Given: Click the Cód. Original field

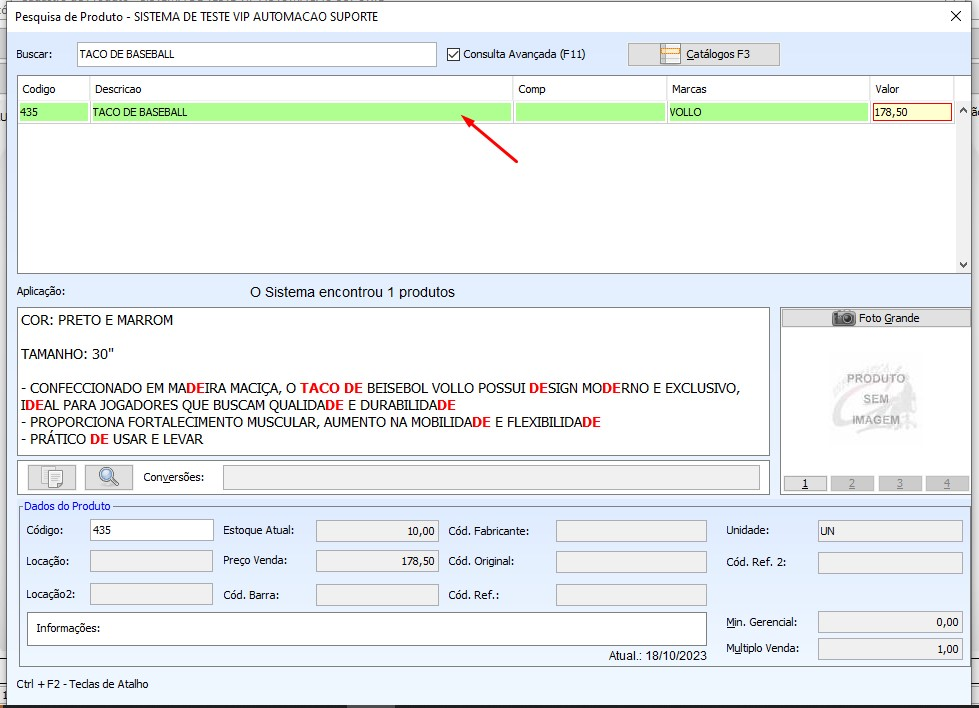Looking at the screenshot, I should pos(631,562).
